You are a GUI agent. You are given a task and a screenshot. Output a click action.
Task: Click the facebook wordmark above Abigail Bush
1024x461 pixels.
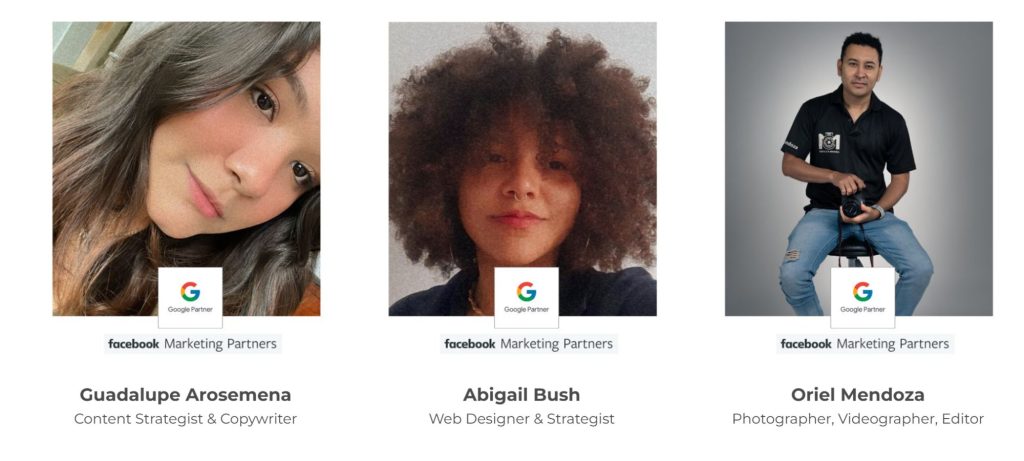pos(470,344)
